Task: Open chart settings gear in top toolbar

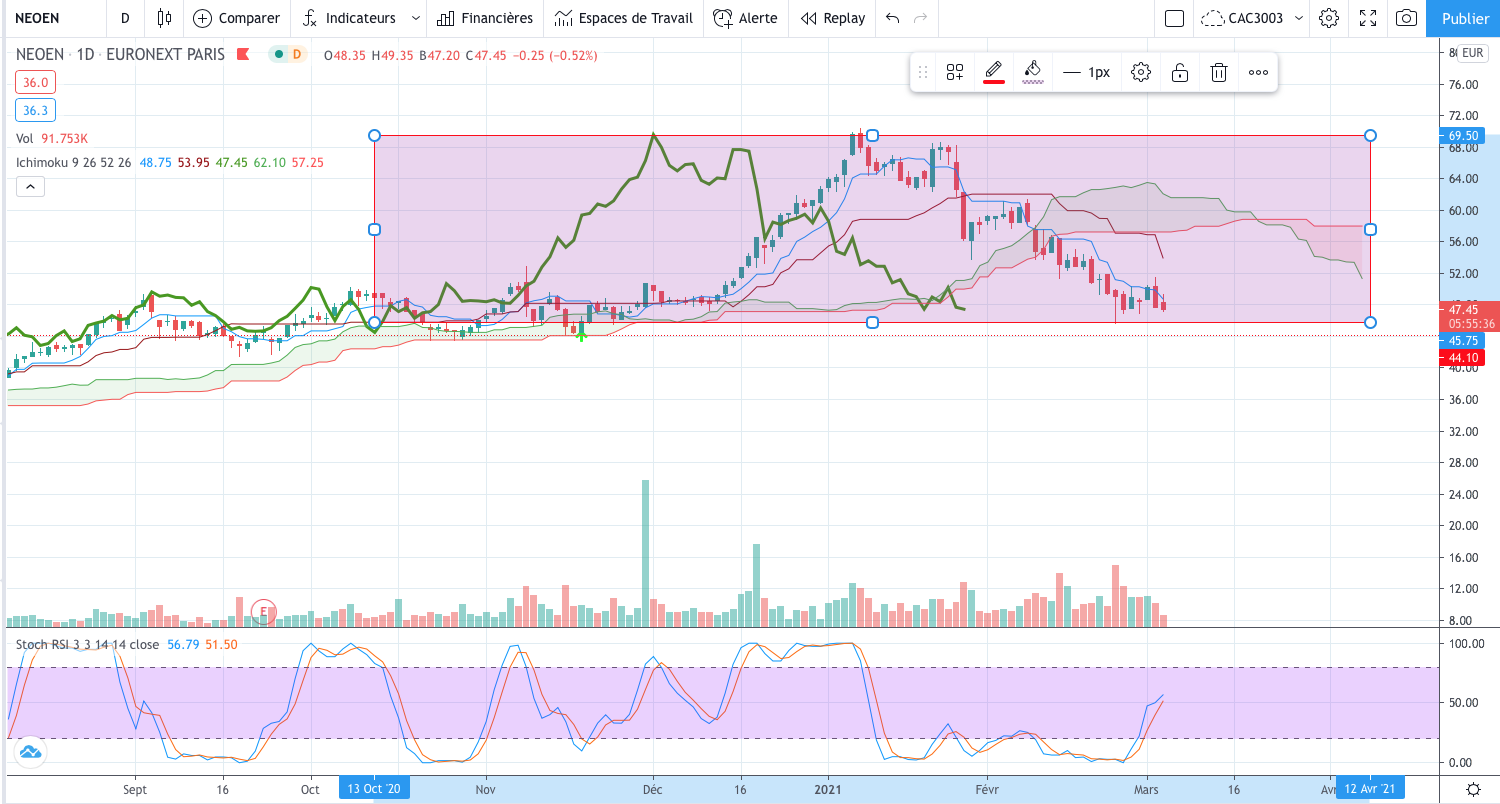Action: 1329,18
